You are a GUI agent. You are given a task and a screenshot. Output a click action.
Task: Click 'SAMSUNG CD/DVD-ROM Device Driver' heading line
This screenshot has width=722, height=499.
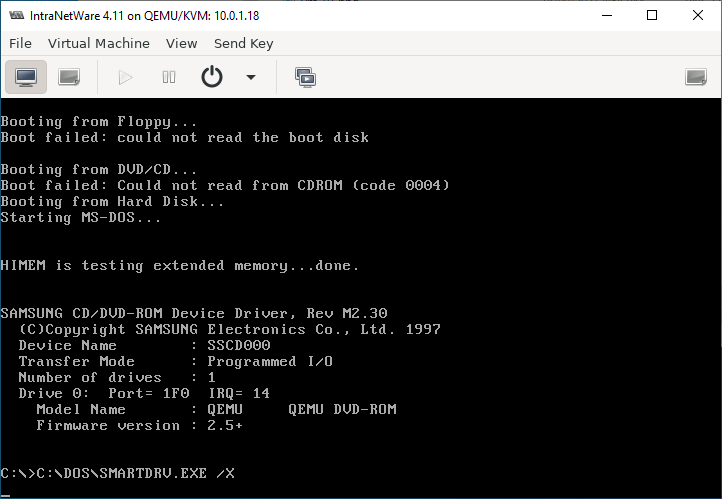click(x=194, y=313)
